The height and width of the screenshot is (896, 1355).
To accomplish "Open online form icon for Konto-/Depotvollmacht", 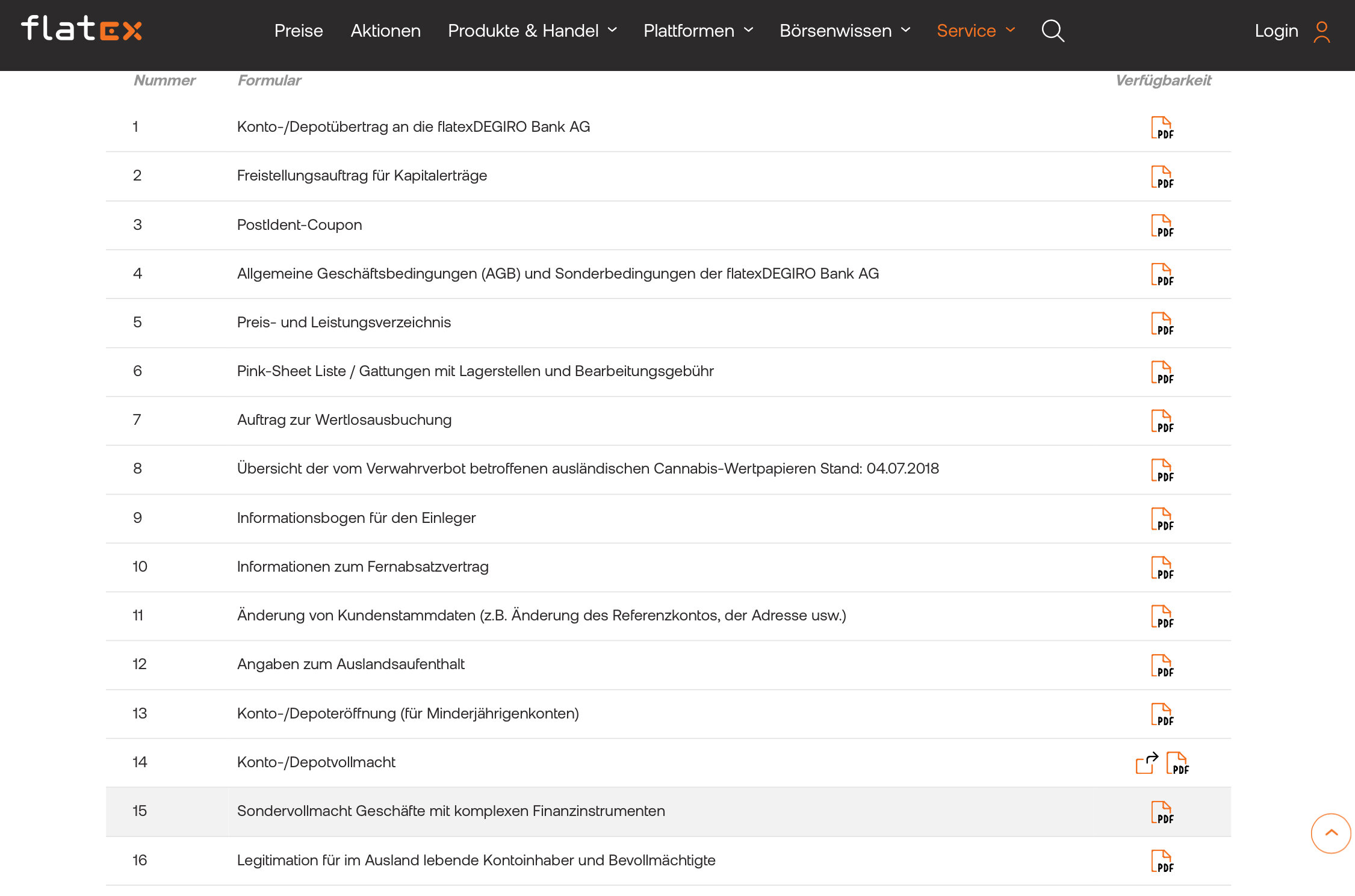I will pos(1146,763).
